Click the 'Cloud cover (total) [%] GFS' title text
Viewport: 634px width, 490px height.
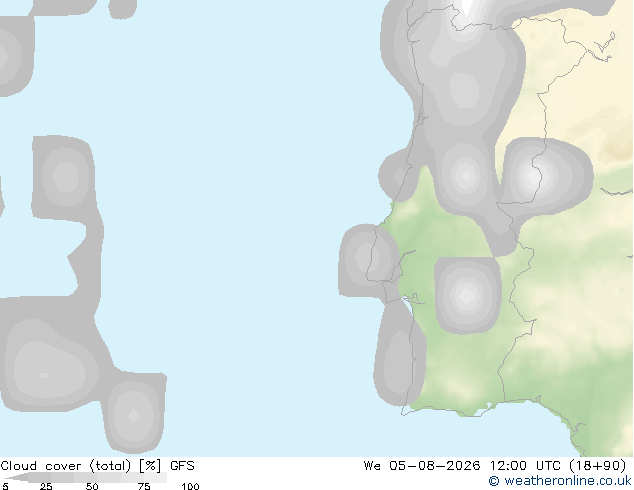pyautogui.click(x=97, y=466)
